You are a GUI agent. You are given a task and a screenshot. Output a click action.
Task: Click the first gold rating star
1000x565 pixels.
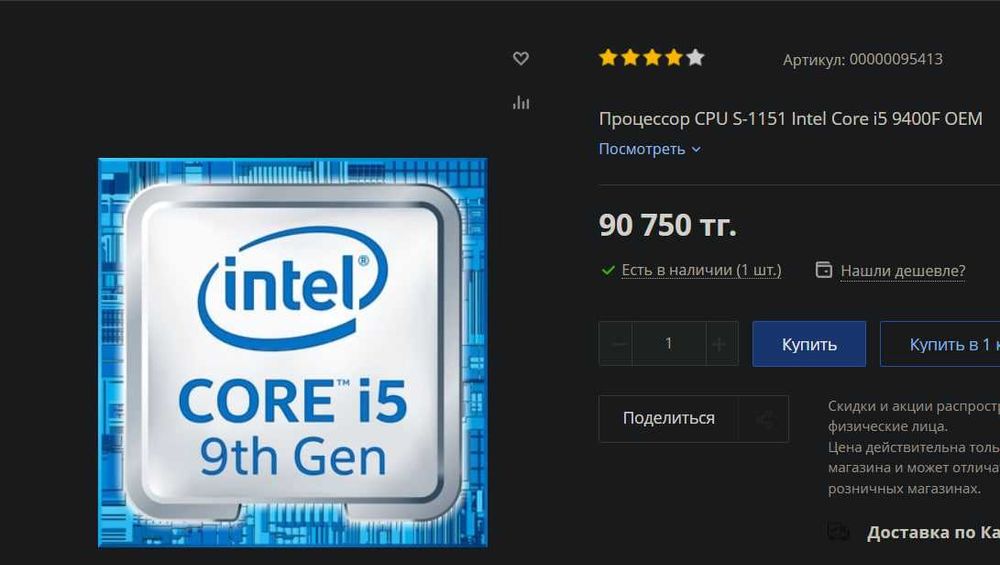pos(608,58)
